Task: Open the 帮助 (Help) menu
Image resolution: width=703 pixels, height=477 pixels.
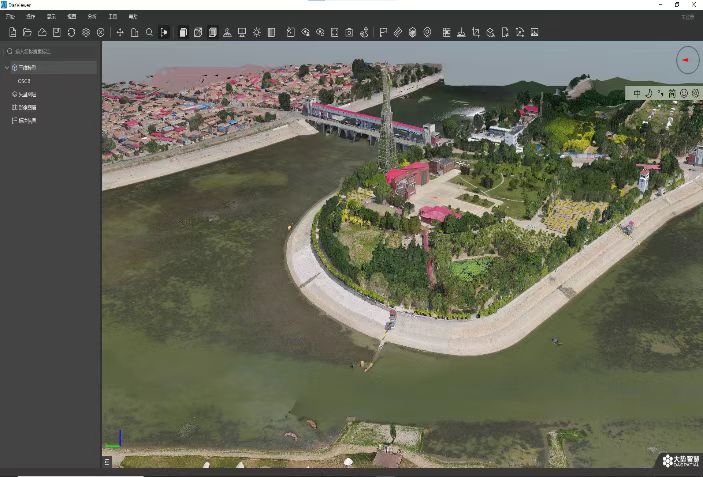Action: (x=133, y=17)
